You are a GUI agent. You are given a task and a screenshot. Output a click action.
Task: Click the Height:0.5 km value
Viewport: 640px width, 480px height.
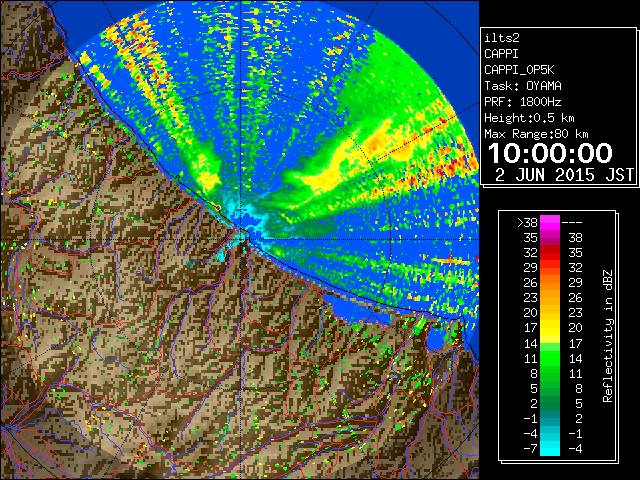click(x=529, y=118)
